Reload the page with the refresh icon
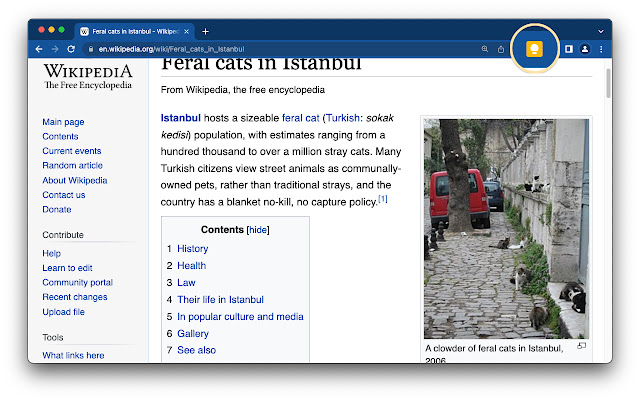This screenshot has width=640, height=400. pyautogui.click(x=71, y=48)
